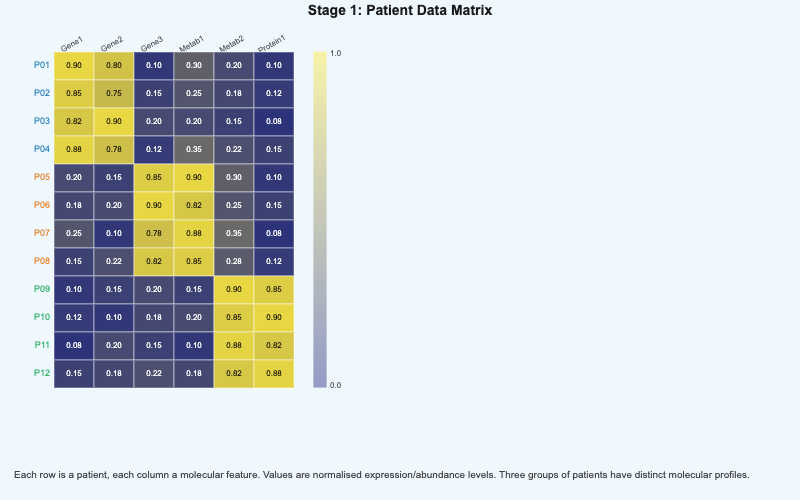Select the P11 Gene1 cell showing 0.08
This screenshot has width=800, height=500.
point(74,345)
